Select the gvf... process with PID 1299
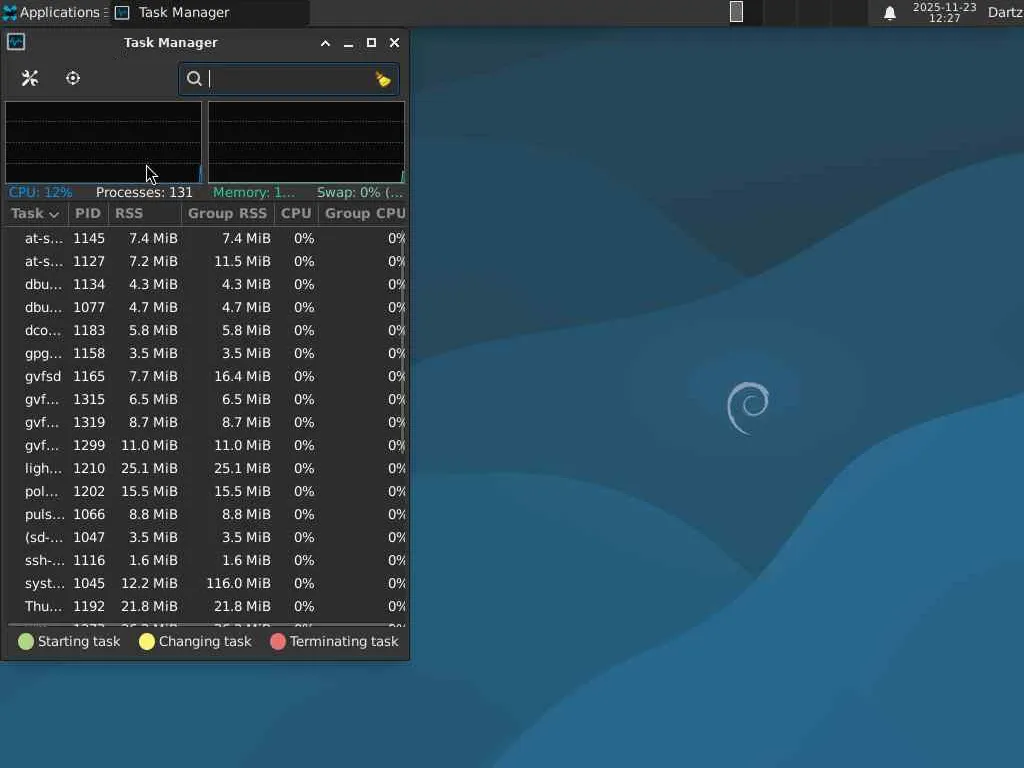 click(x=205, y=445)
